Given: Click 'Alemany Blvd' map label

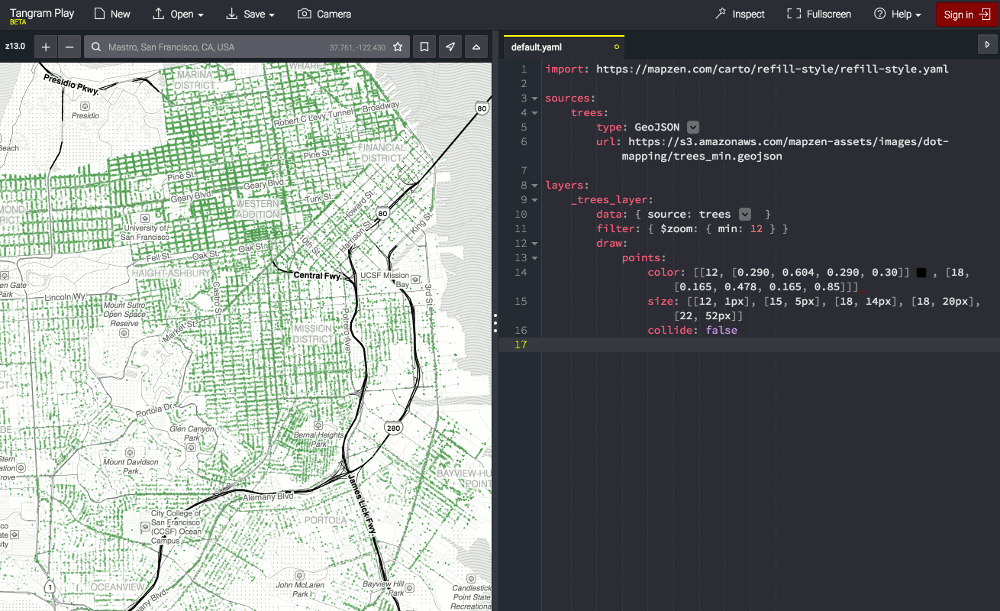Looking at the screenshot, I should 268,497.
